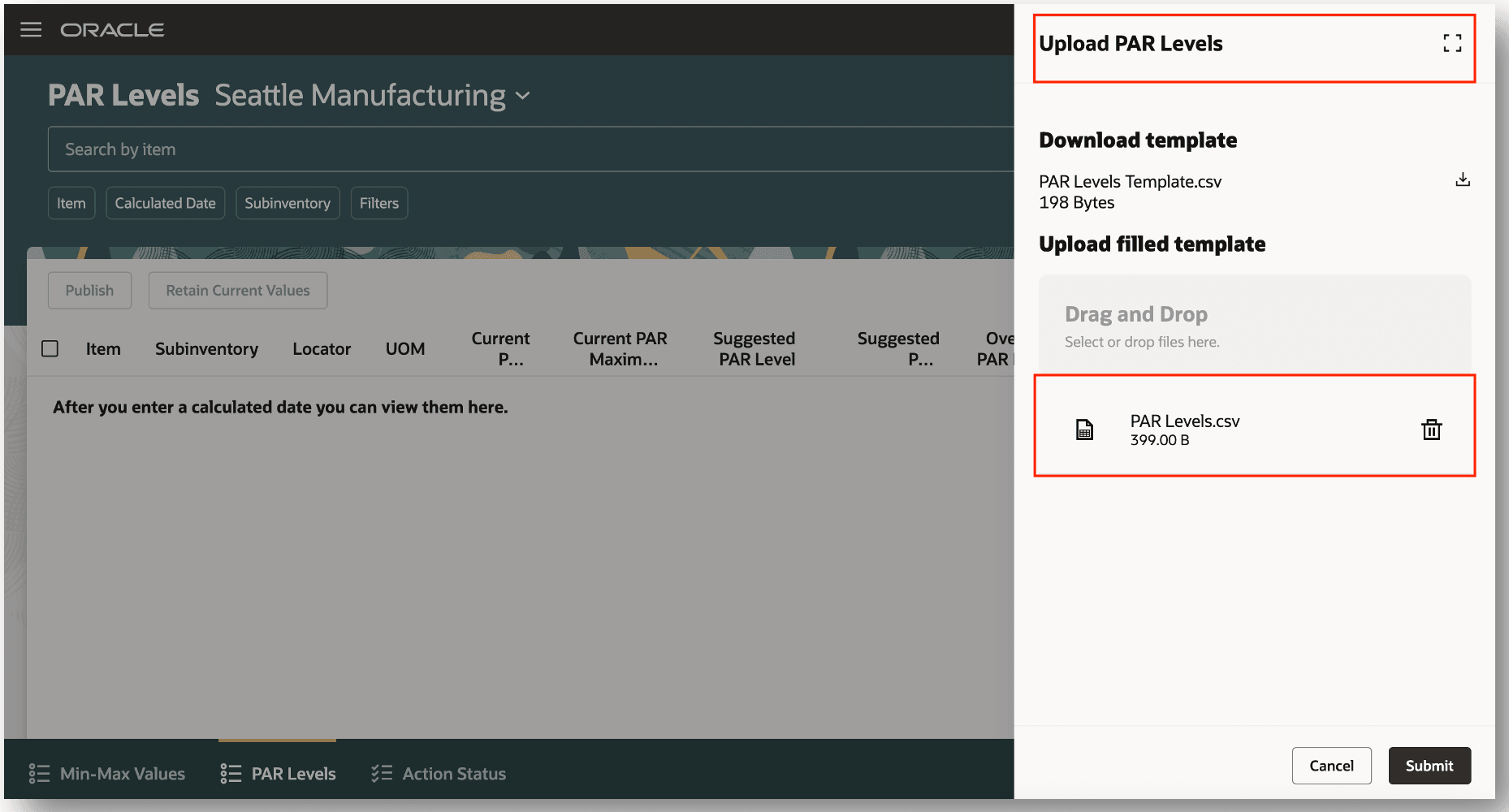Delete the uploaded PAR Levels.csv file
The image size is (1509, 812).
(1431, 430)
